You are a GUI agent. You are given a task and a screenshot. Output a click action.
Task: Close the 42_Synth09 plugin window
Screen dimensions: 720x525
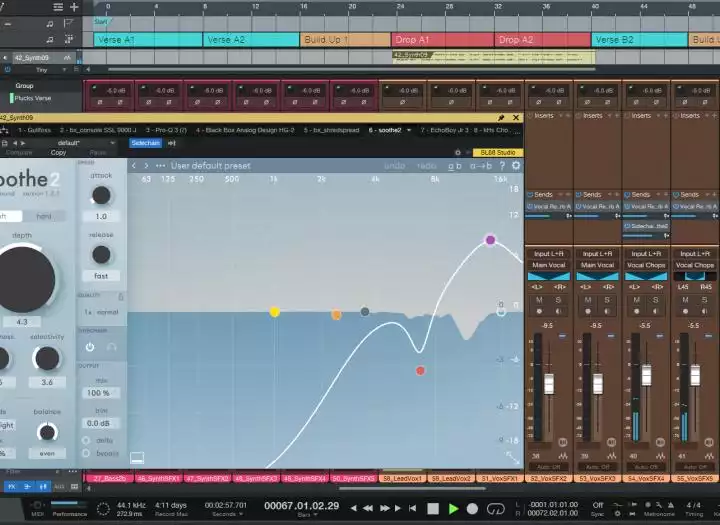click(516, 118)
